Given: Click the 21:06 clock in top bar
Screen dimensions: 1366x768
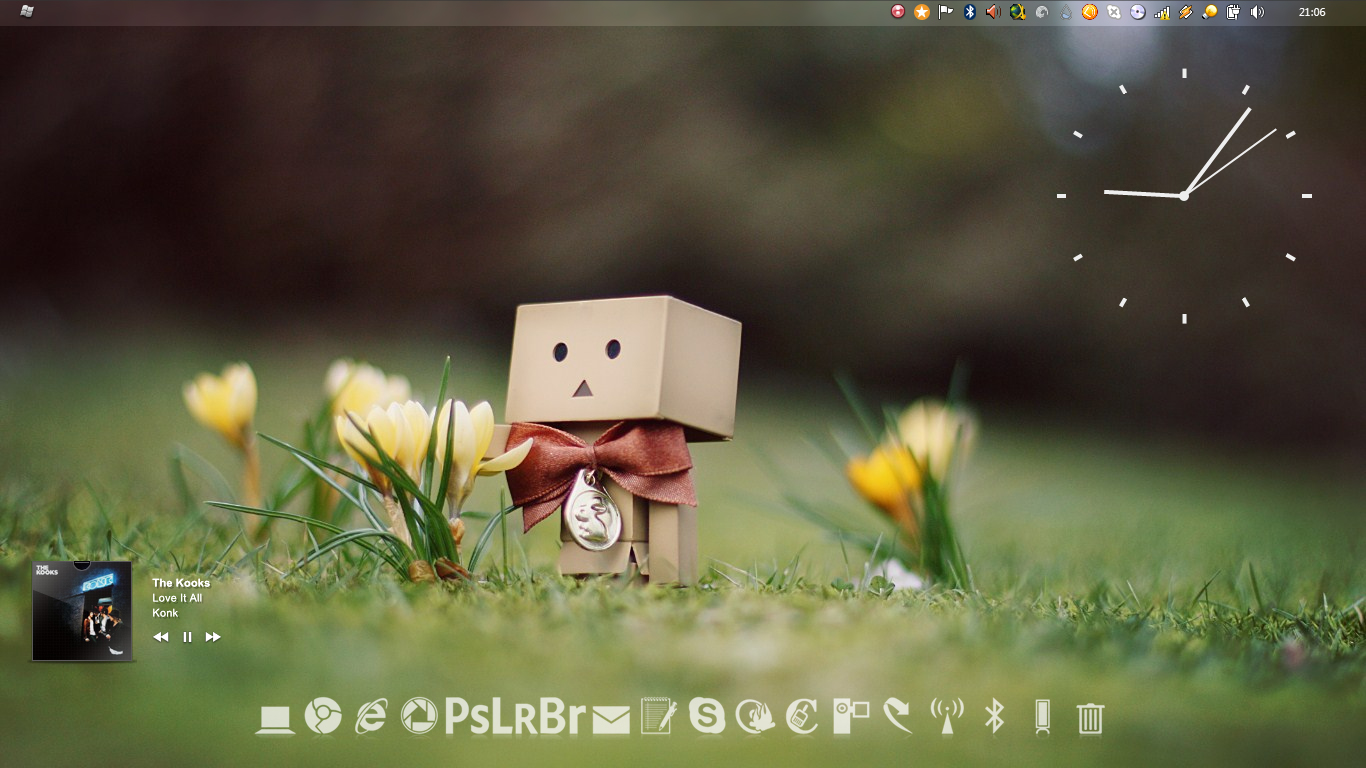Looking at the screenshot, I should 1312,12.
